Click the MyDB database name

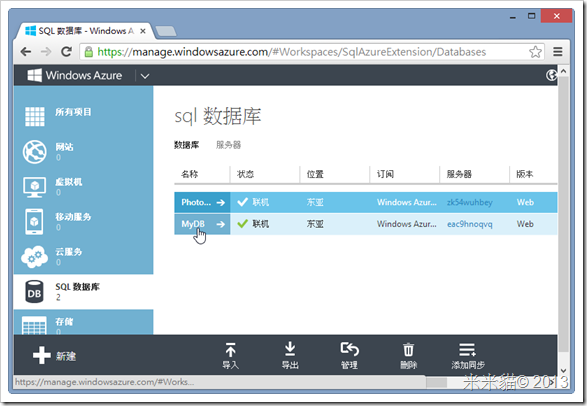click(x=193, y=224)
